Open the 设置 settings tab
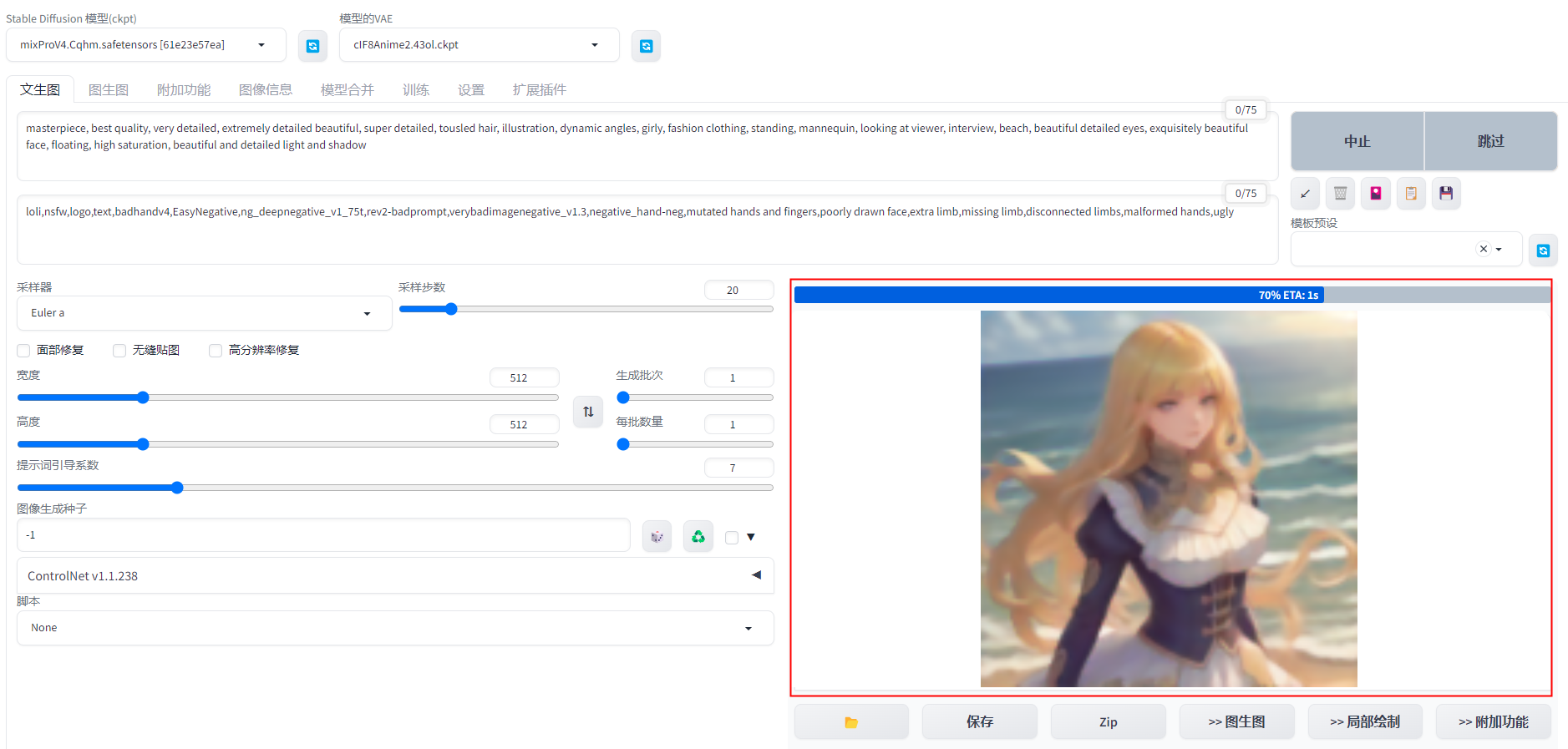The height and width of the screenshot is (749, 1568). [x=471, y=89]
